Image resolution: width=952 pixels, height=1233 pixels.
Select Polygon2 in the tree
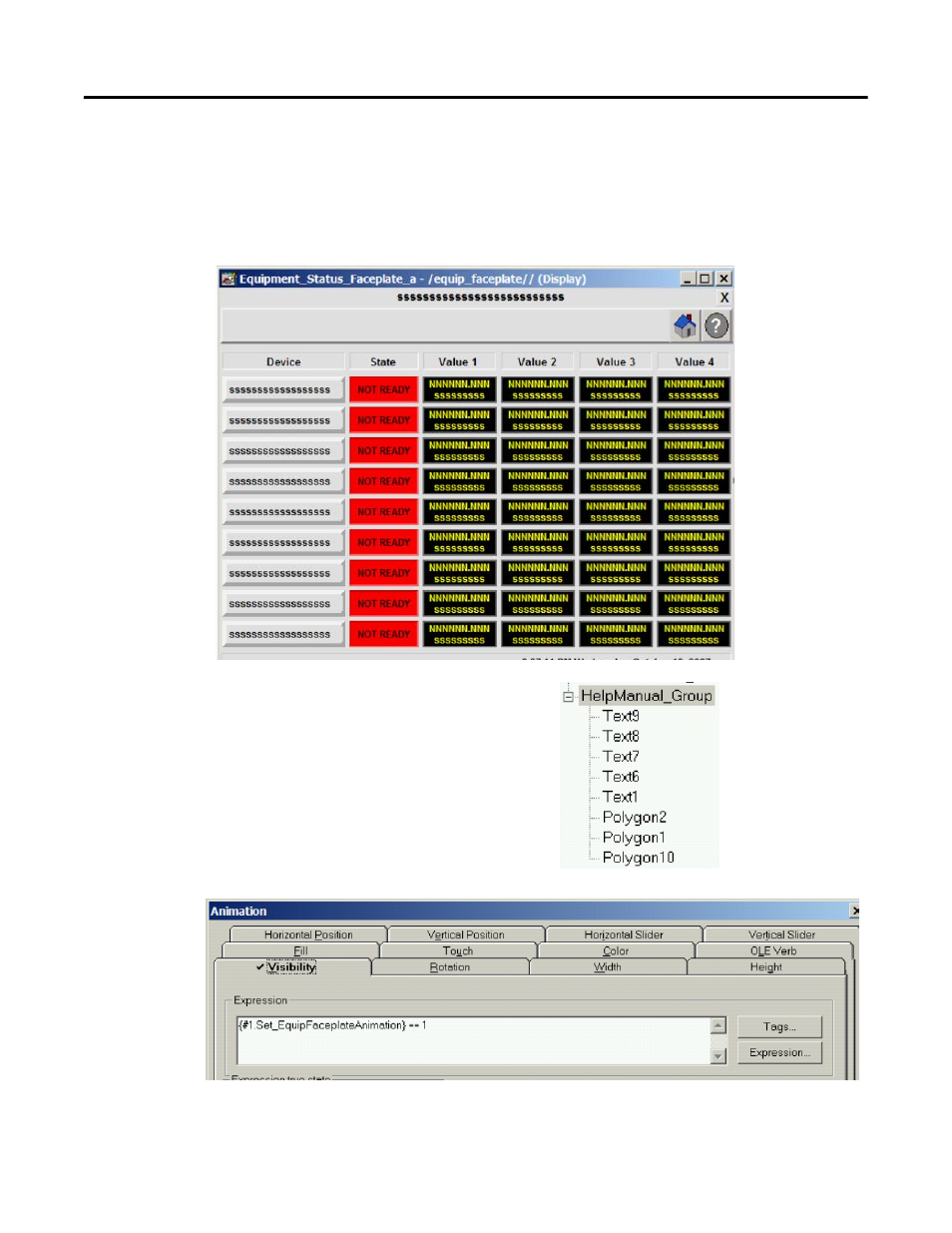(x=635, y=818)
